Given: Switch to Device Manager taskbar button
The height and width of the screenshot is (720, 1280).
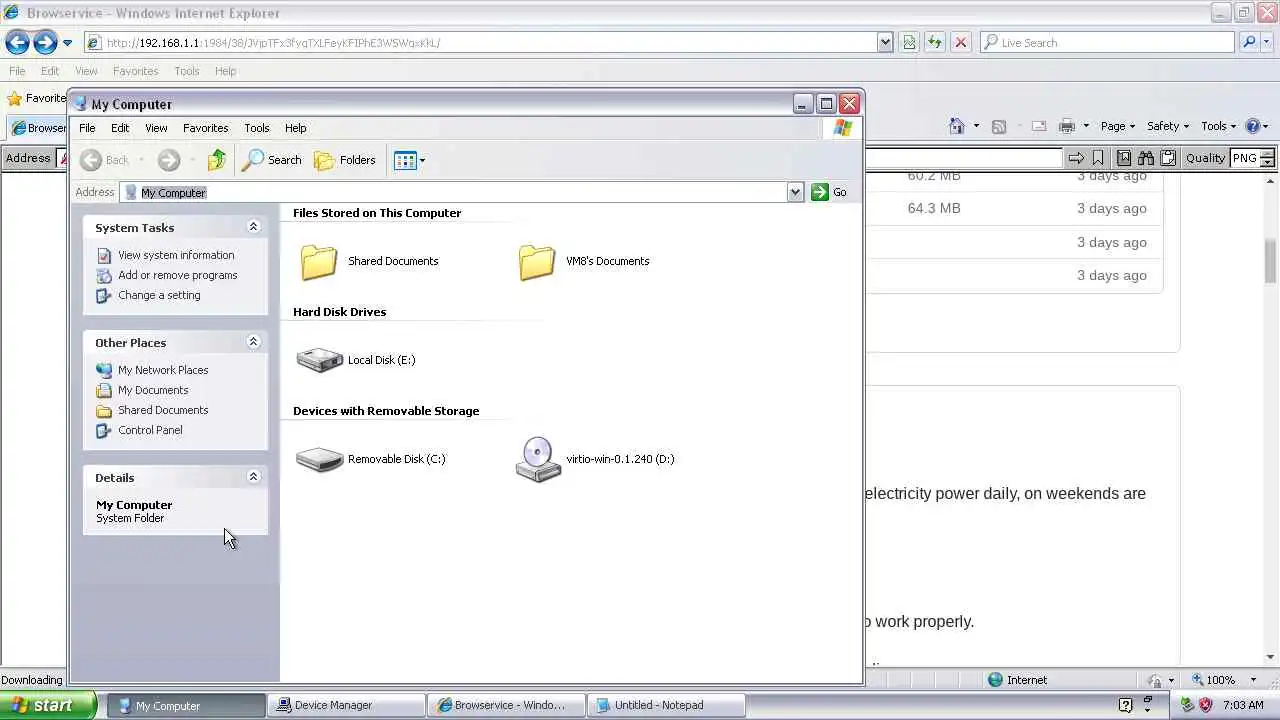Looking at the screenshot, I should pyautogui.click(x=348, y=705).
